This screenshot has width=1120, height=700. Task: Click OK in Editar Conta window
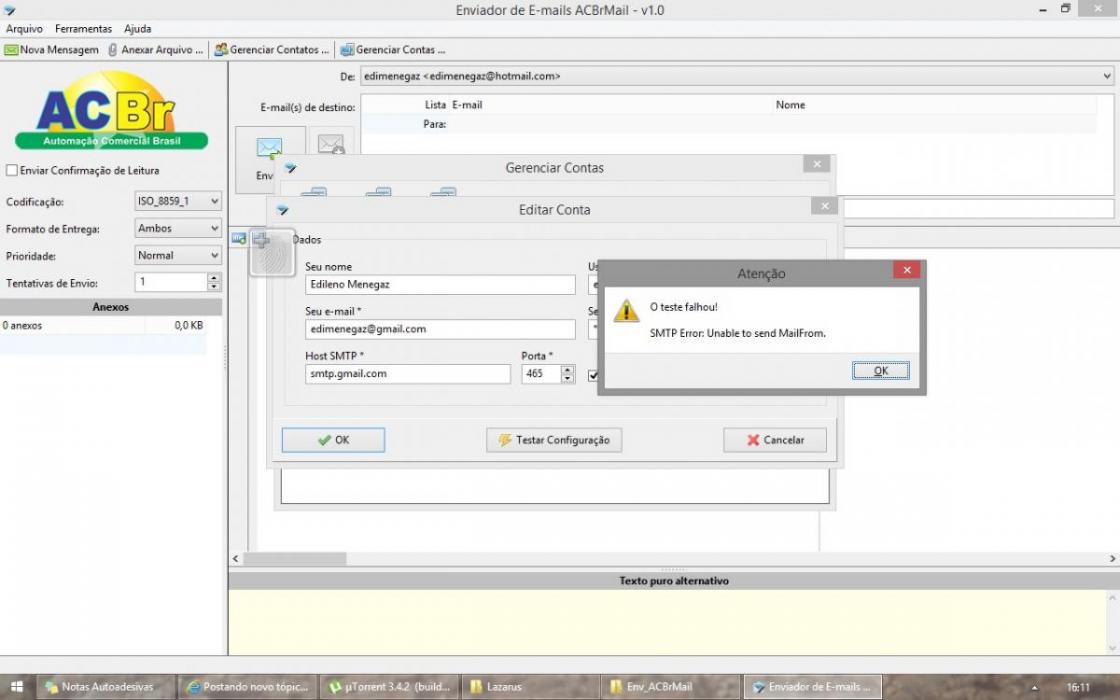[x=334, y=440]
